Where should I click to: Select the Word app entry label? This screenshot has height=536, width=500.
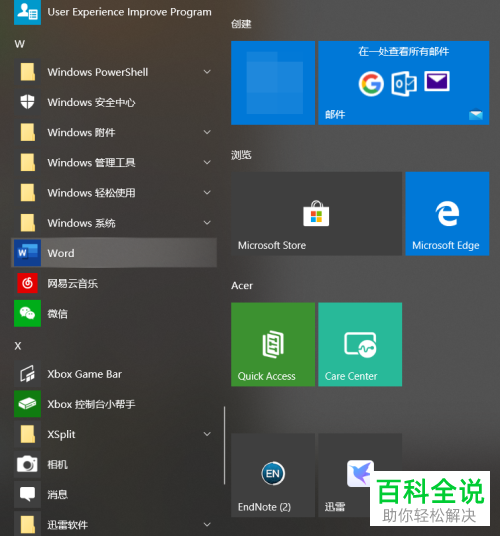click(x=61, y=253)
